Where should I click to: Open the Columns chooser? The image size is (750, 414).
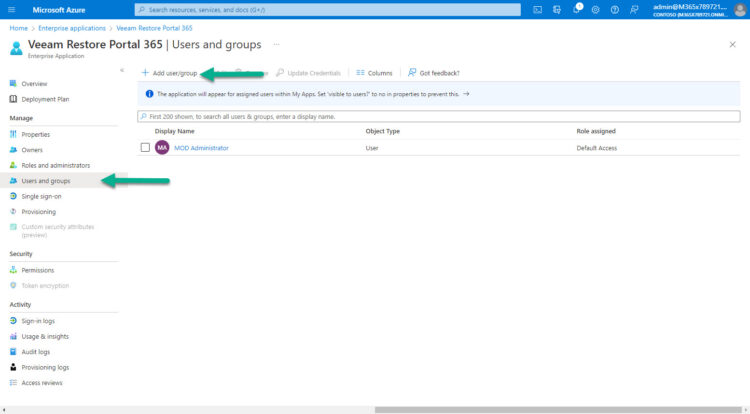(374, 73)
